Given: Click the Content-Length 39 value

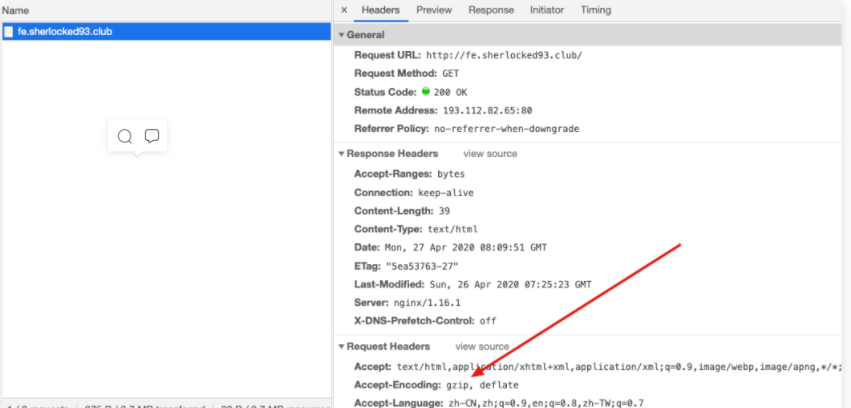Looking at the screenshot, I should [x=444, y=211].
